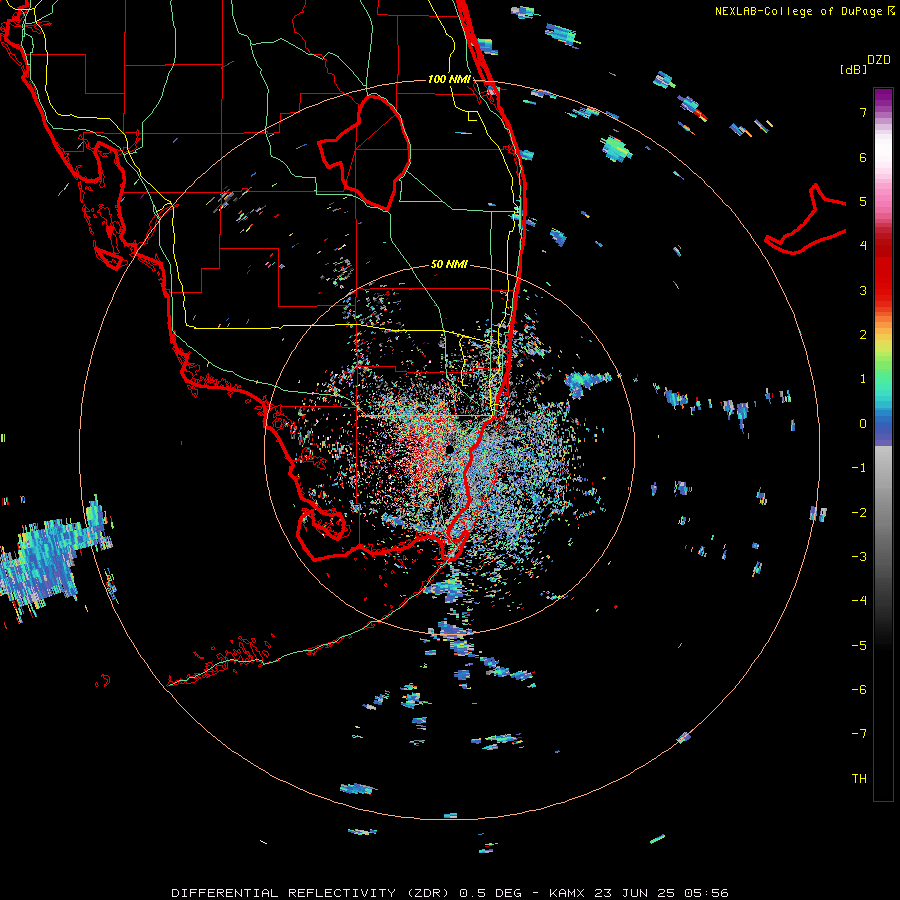Click the colorbar value label 4
This screenshot has width=900, height=900.
863,246
